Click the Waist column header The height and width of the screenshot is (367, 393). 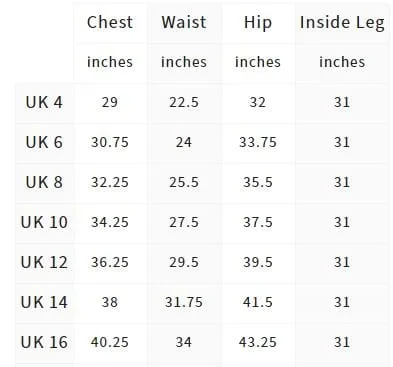184,22
